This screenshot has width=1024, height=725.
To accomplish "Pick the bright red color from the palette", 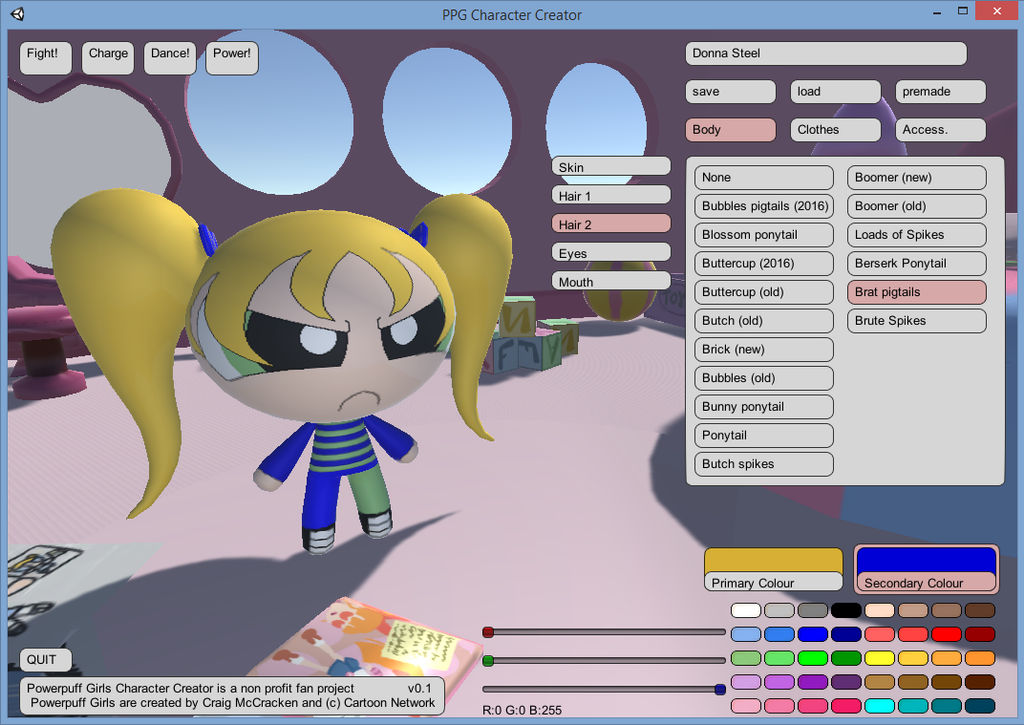I will click(x=945, y=634).
